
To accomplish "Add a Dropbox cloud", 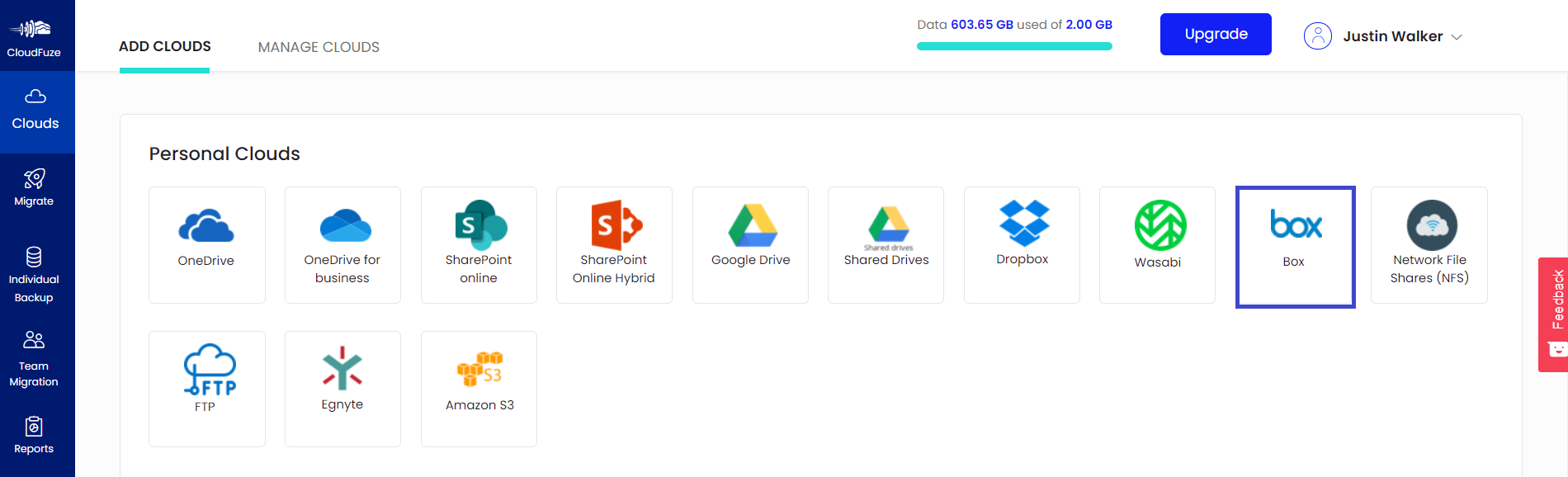I will click(x=1022, y=245).
